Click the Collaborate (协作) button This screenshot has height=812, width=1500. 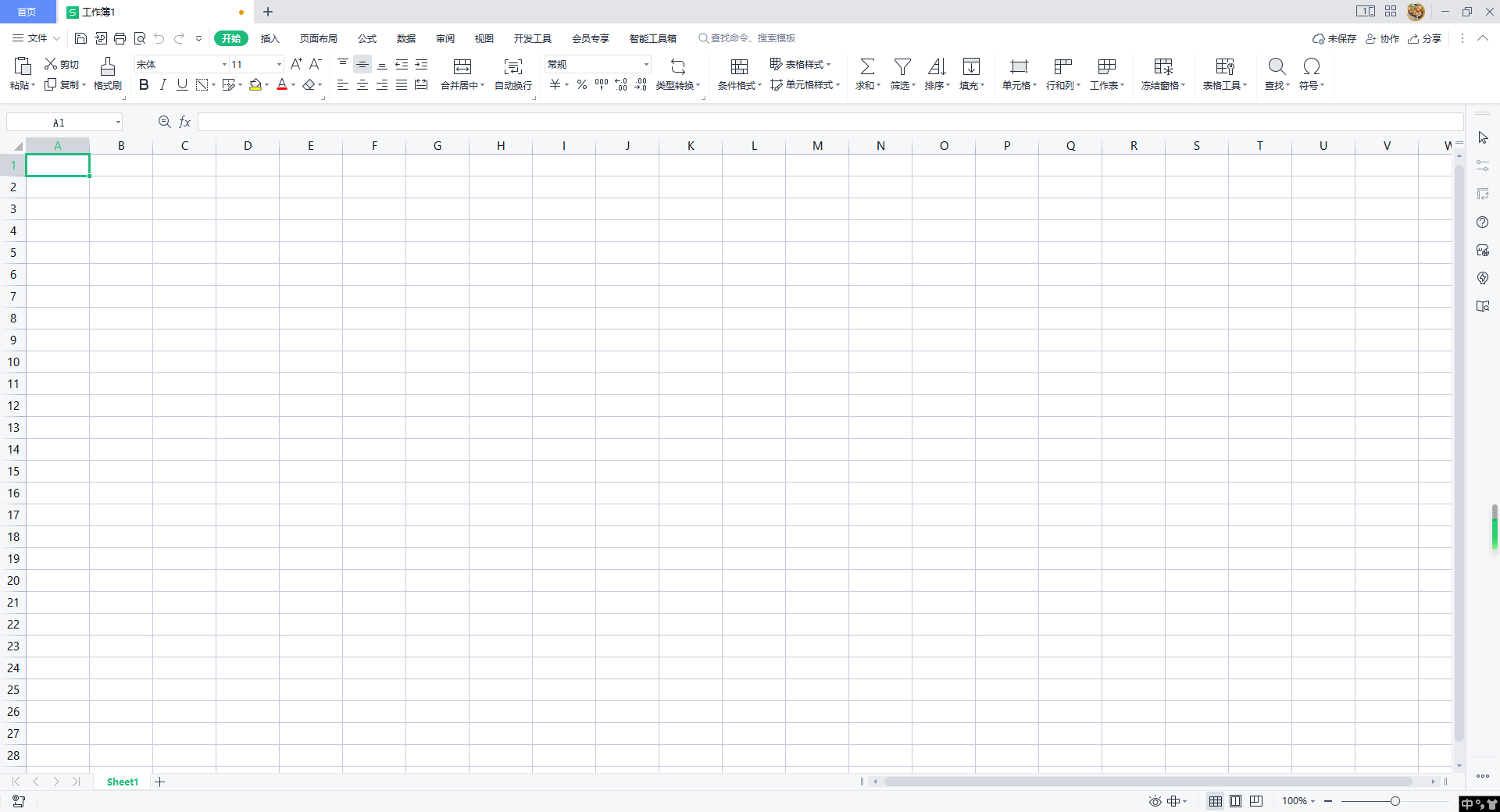(x=1382, y=38)
